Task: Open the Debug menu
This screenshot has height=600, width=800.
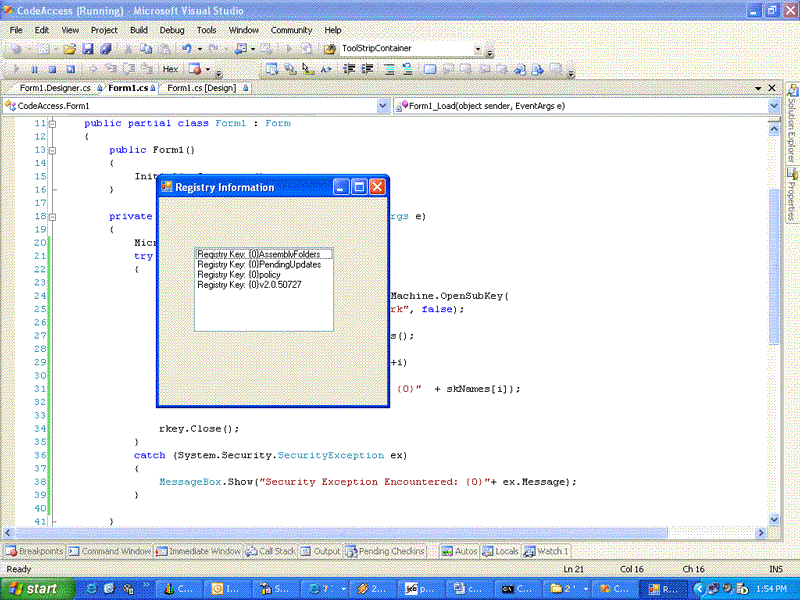Action: point(171,30)
